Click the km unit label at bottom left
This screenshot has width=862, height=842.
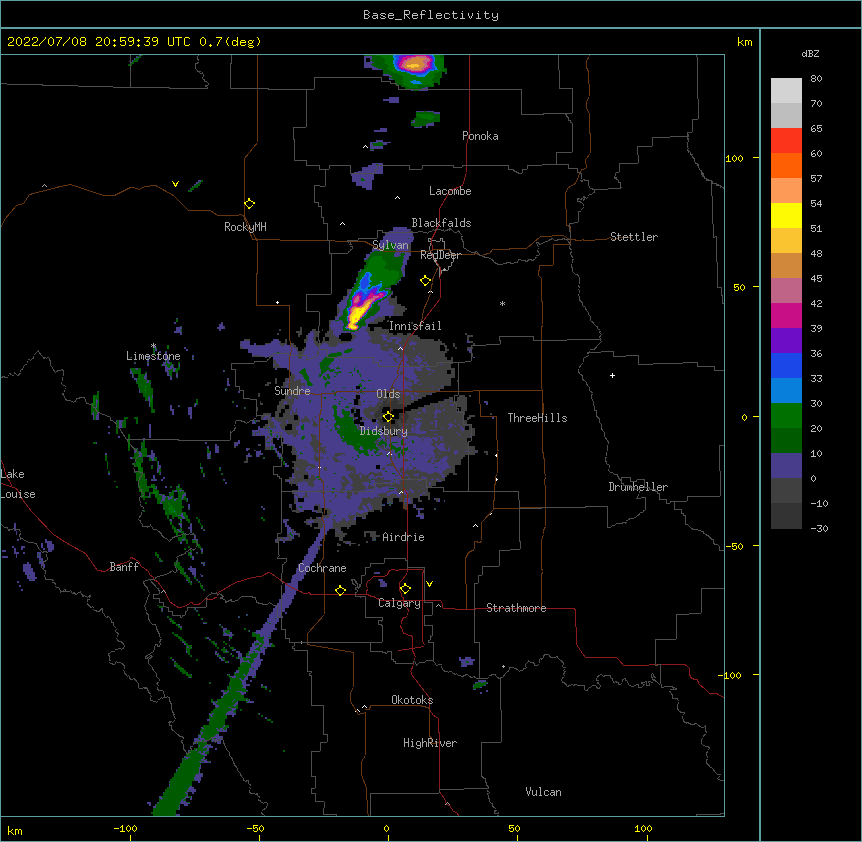pos(15,831)
